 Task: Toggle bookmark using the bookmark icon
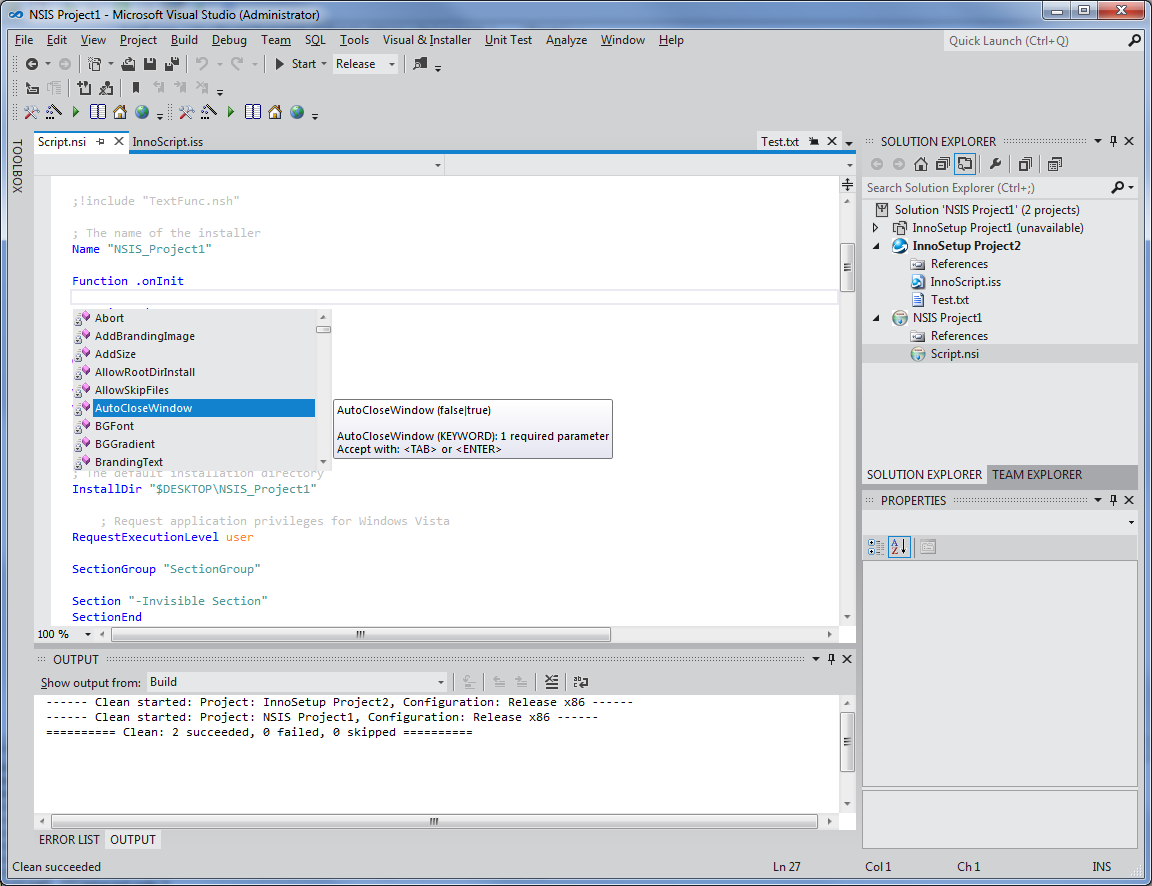[x=136, y=88]
